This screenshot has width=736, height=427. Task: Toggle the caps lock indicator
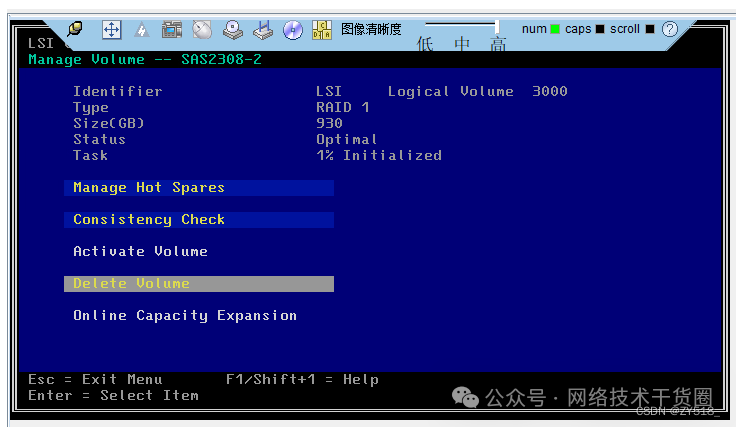[600, 29]
